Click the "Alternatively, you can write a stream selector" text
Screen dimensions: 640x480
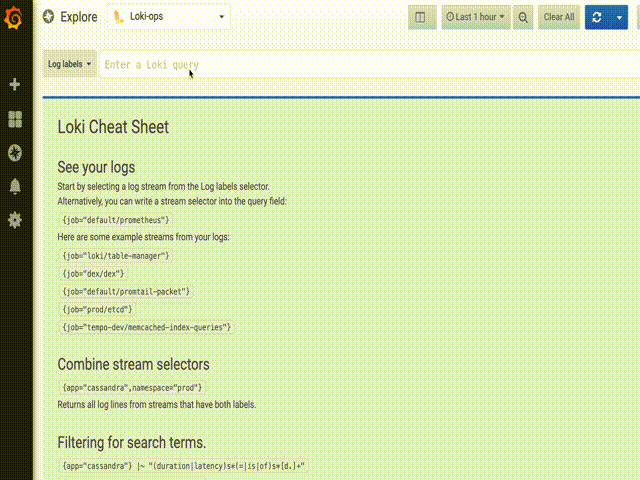[172, 201]
